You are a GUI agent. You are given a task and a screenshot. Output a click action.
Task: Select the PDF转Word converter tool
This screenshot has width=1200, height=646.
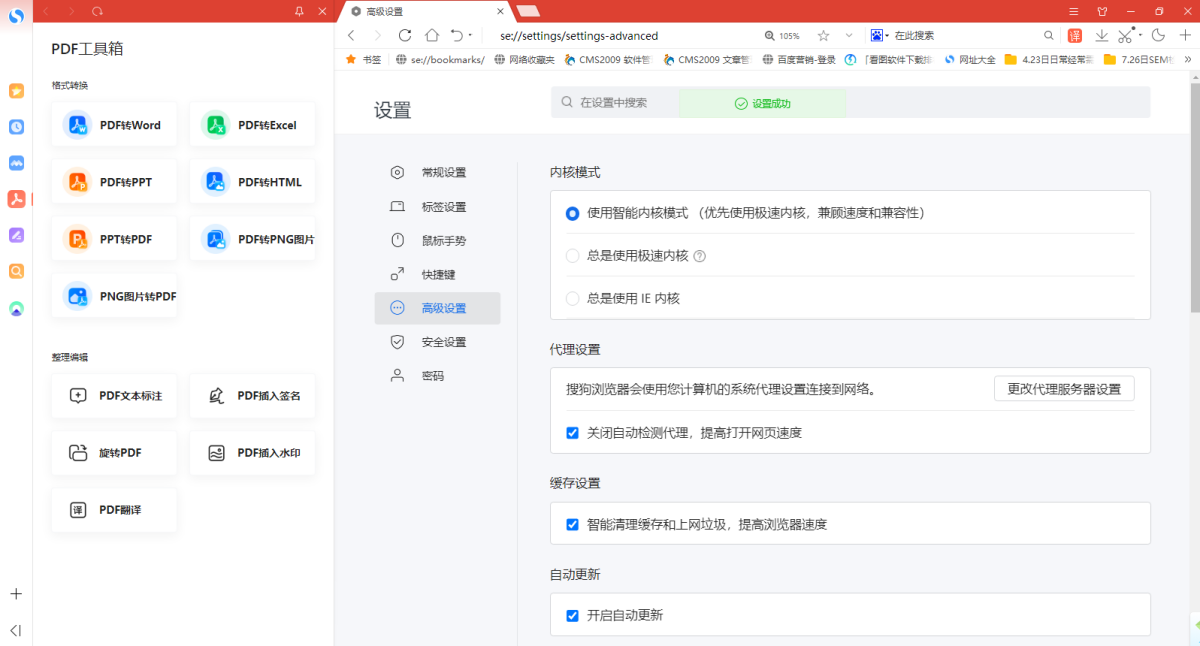coord(114,124)
